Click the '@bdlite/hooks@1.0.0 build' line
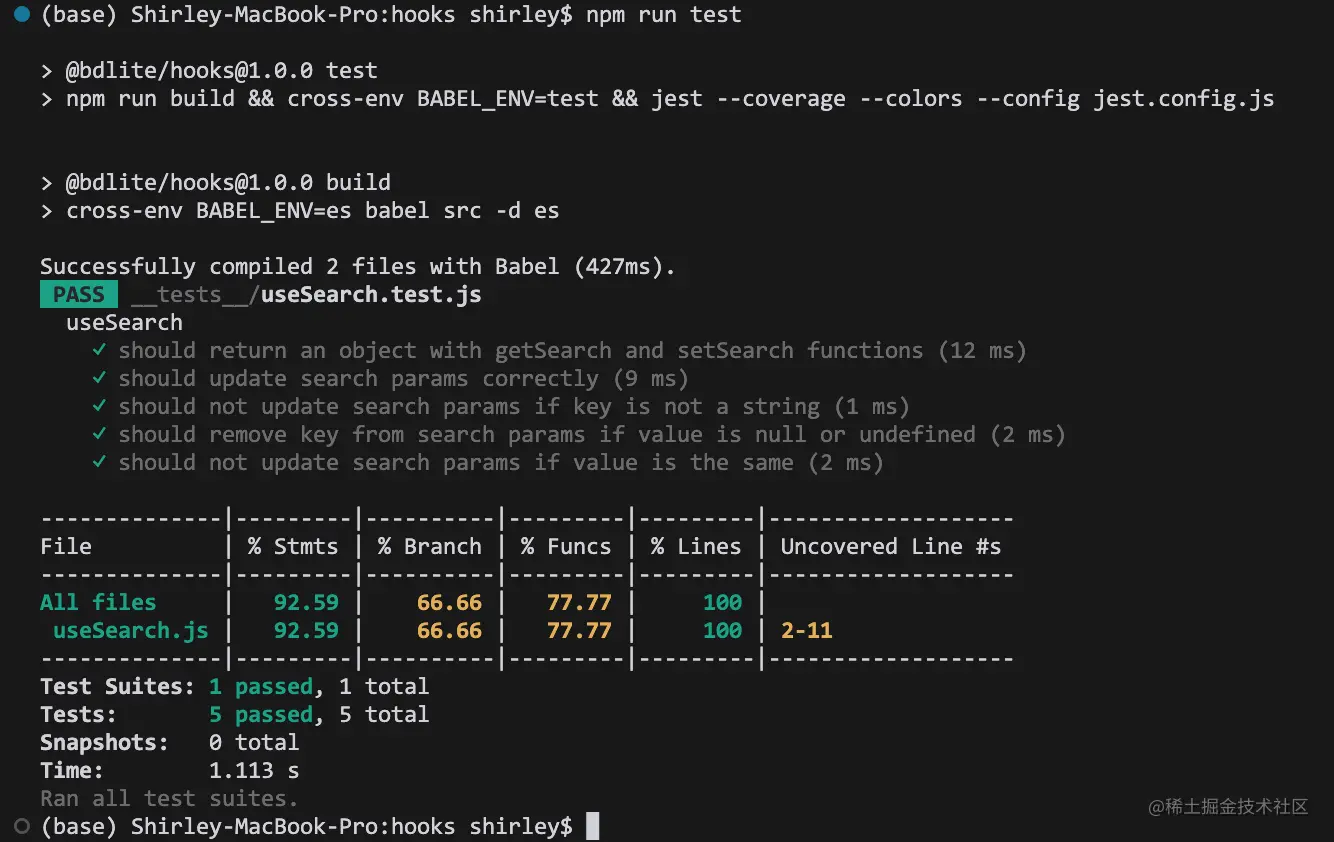 click(x=215, y=182)
